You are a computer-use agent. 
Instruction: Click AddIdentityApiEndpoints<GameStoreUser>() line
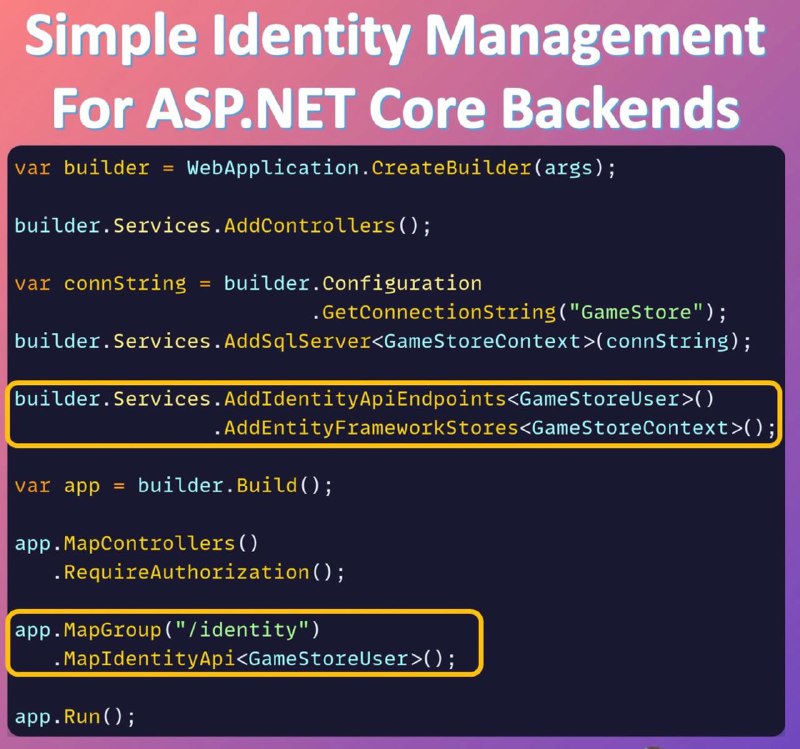[x=364, y=399]
